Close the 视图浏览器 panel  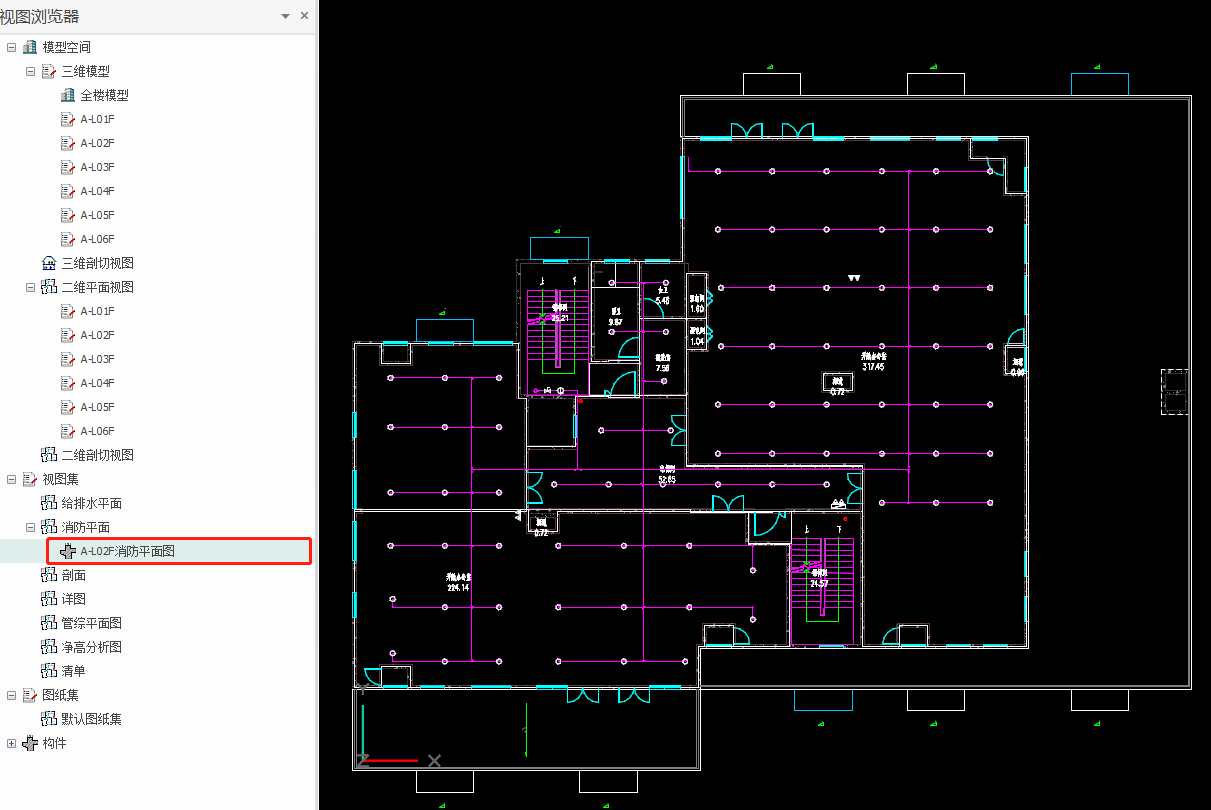[304, 16]
